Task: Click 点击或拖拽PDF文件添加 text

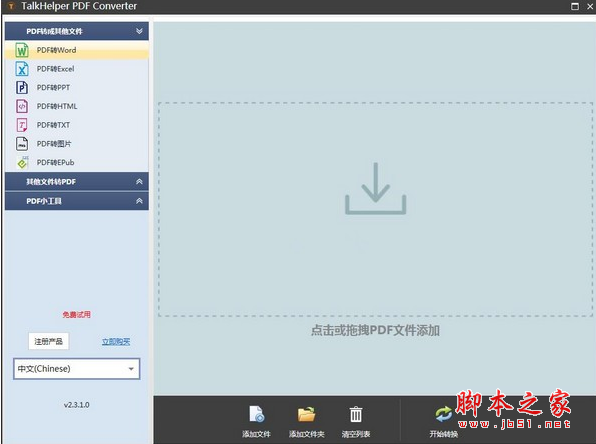Action: tap(375, 330)
